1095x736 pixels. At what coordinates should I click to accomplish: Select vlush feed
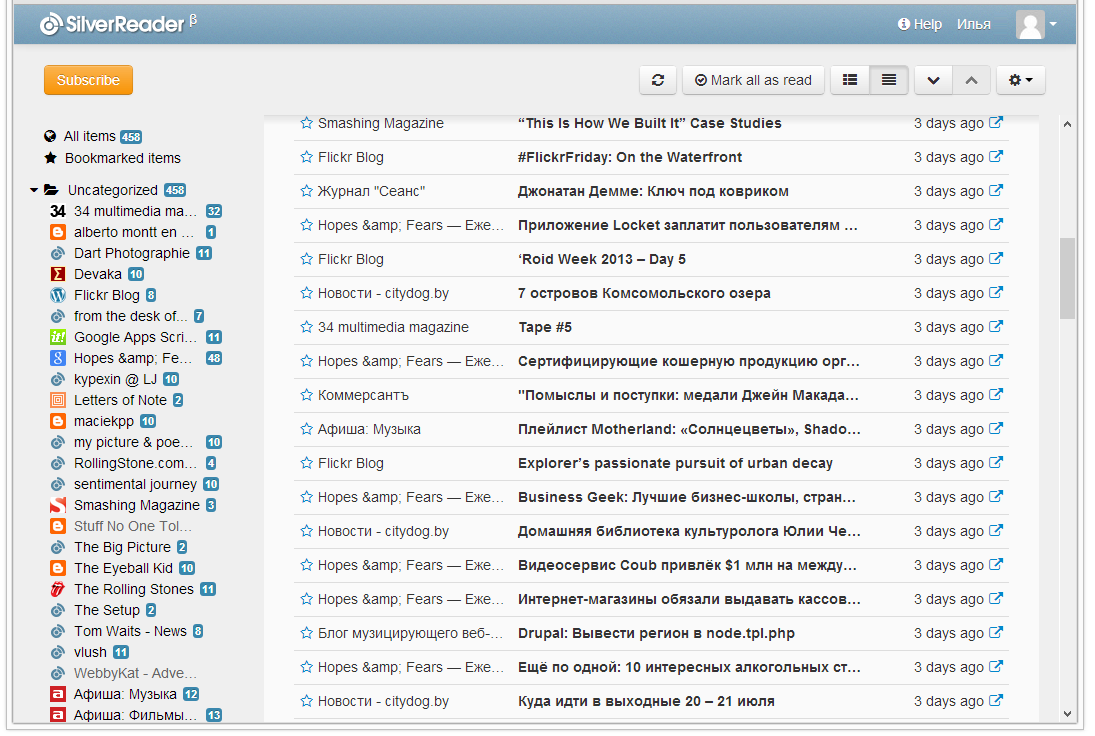[89, 652]
